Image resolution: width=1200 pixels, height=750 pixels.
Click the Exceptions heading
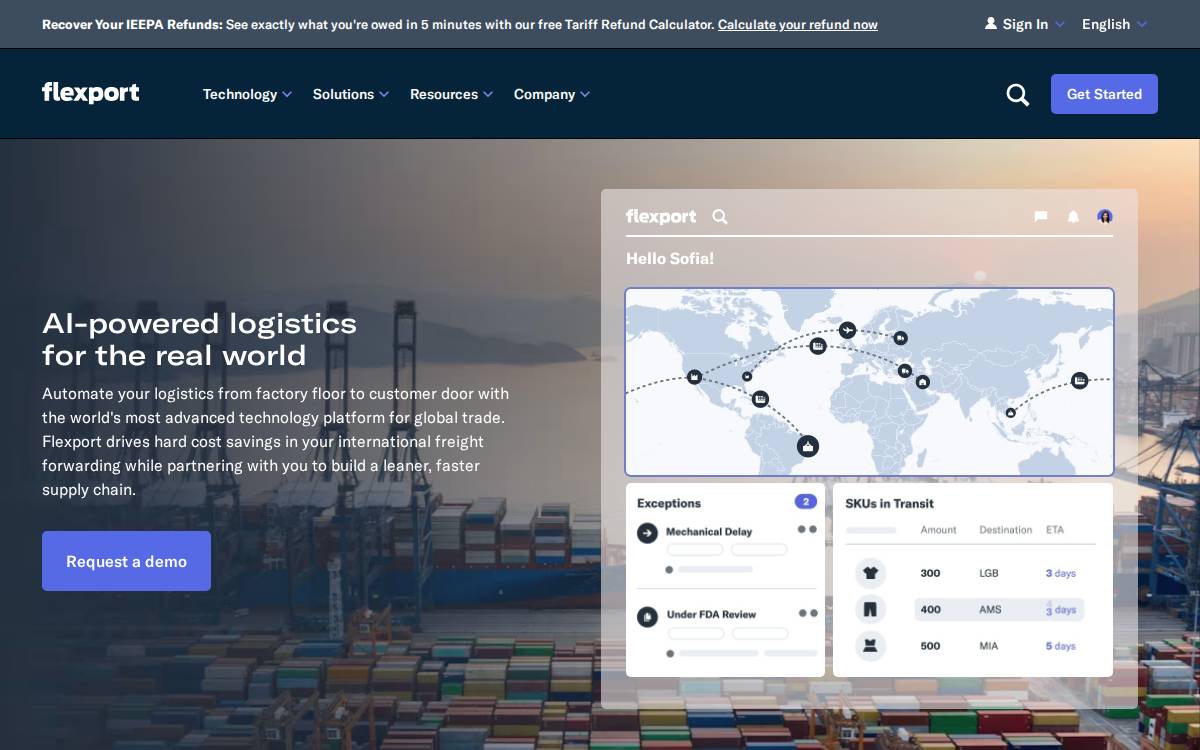point(669,503)
